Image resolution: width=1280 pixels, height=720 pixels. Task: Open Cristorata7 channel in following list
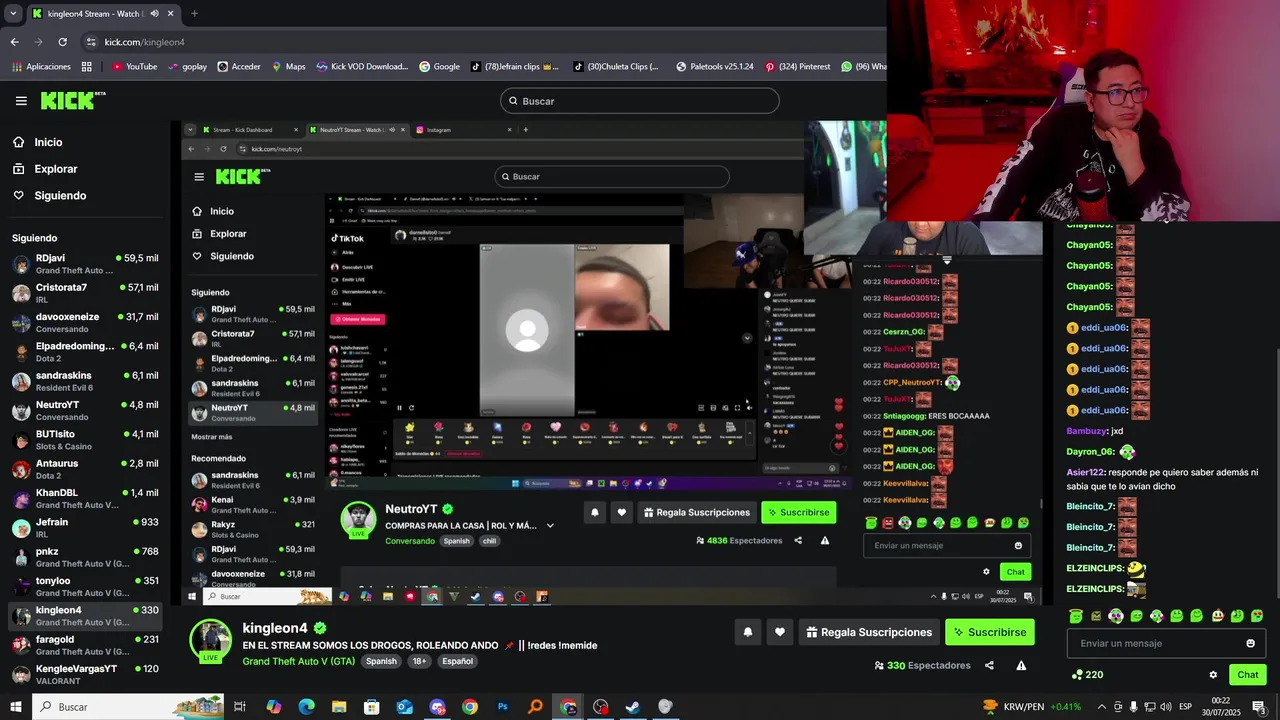coord(85,293)
